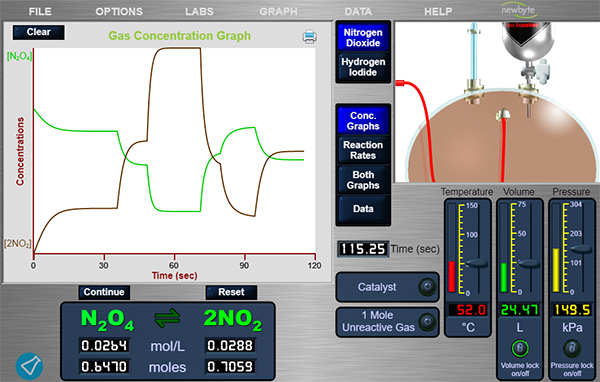This screenshot has height=382, width=600.
Task: Click the time readout showing 115.25
Action: click(363, 249)
